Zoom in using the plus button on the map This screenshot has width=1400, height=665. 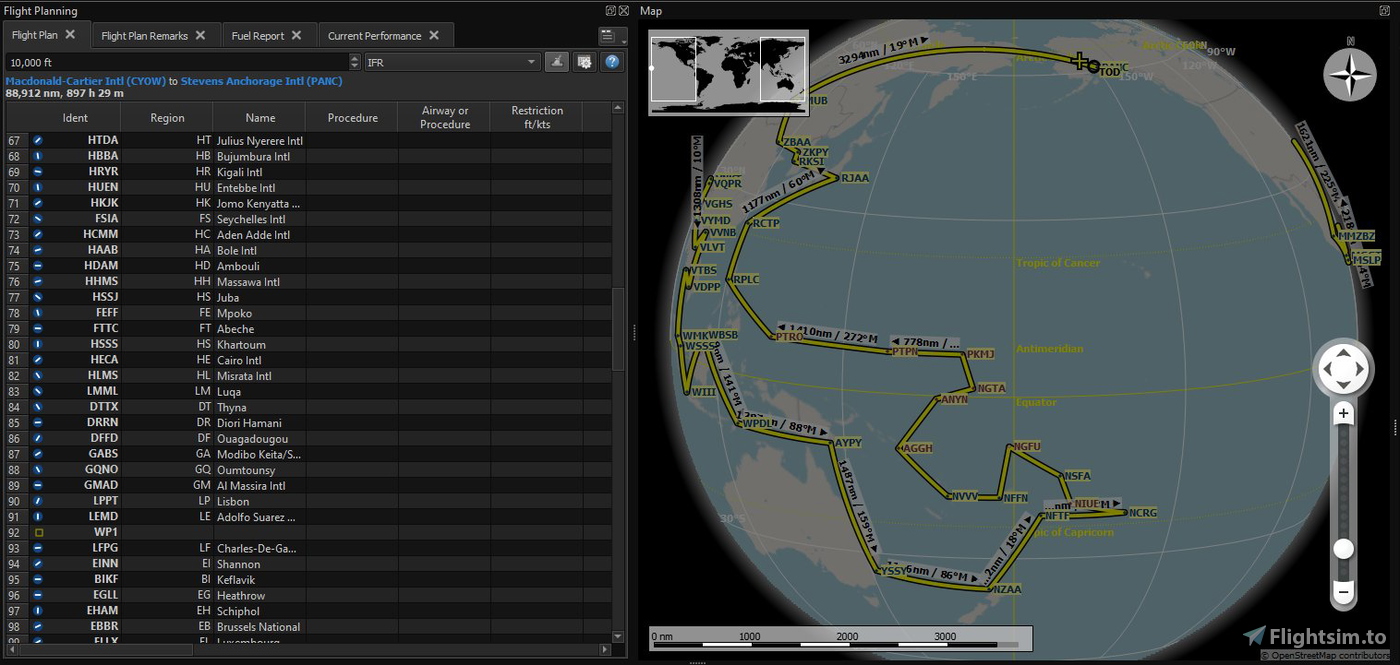tap(1343, 413)
